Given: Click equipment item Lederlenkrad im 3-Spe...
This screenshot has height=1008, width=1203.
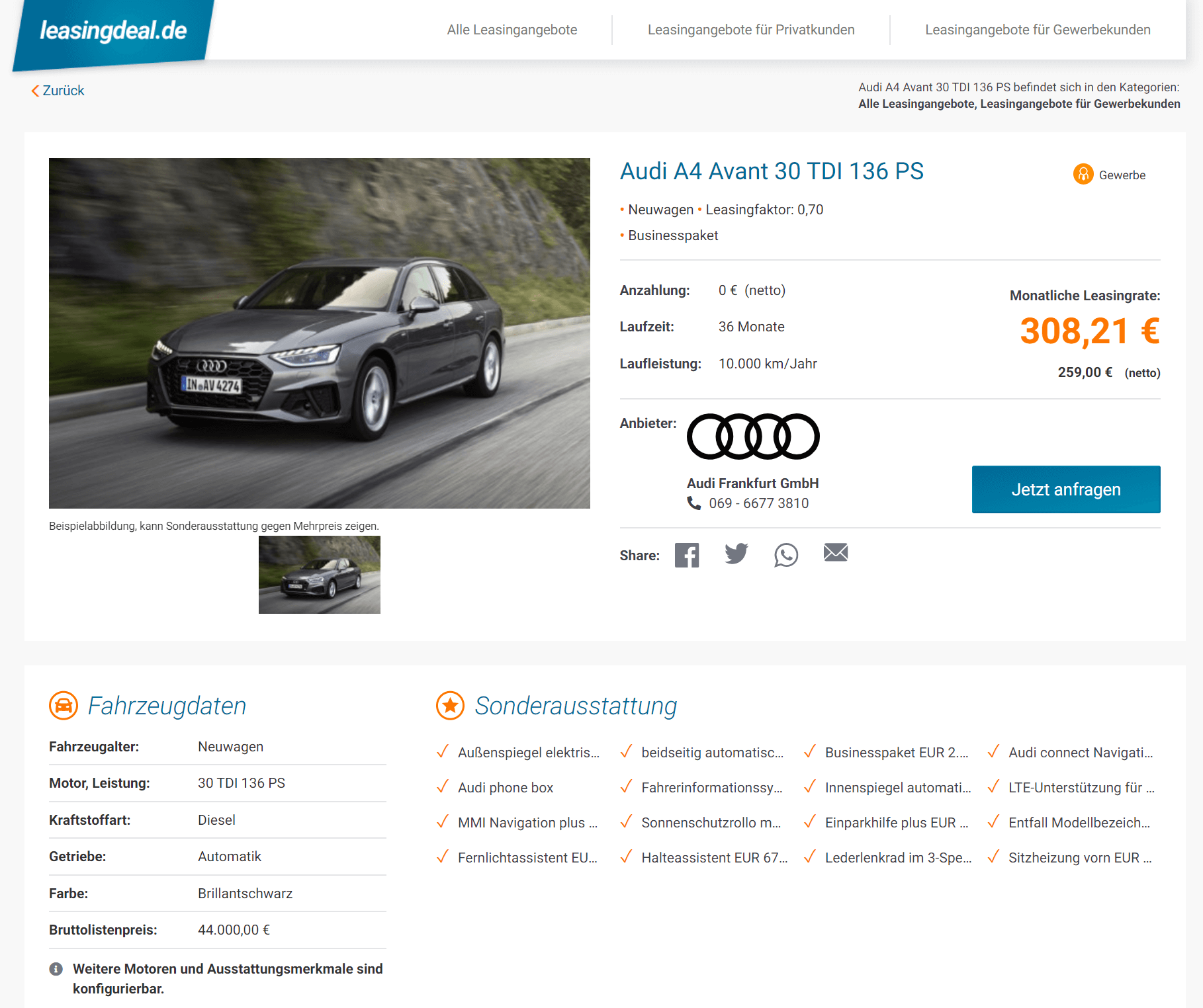Looking at the screenshot, I should (898, 858).
